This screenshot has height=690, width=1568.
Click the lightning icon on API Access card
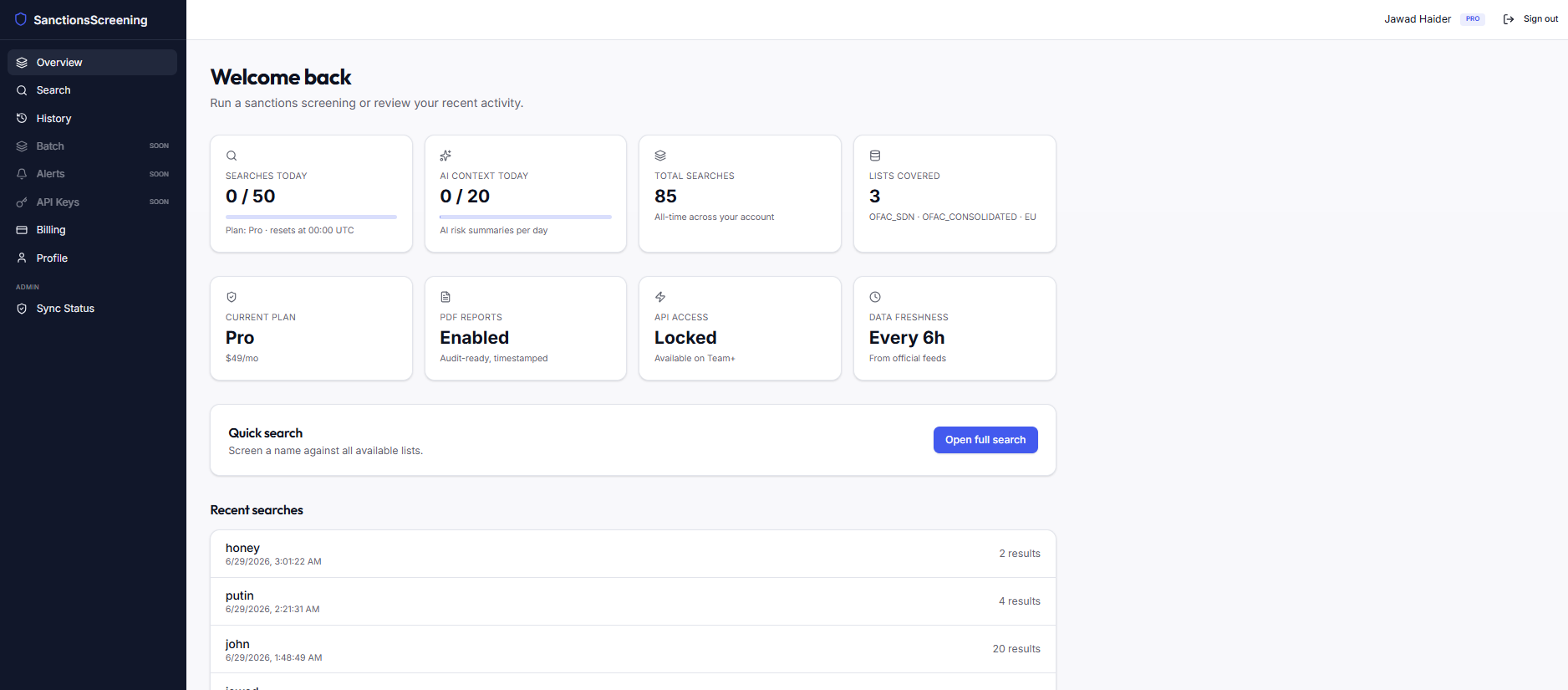point(660,297)
